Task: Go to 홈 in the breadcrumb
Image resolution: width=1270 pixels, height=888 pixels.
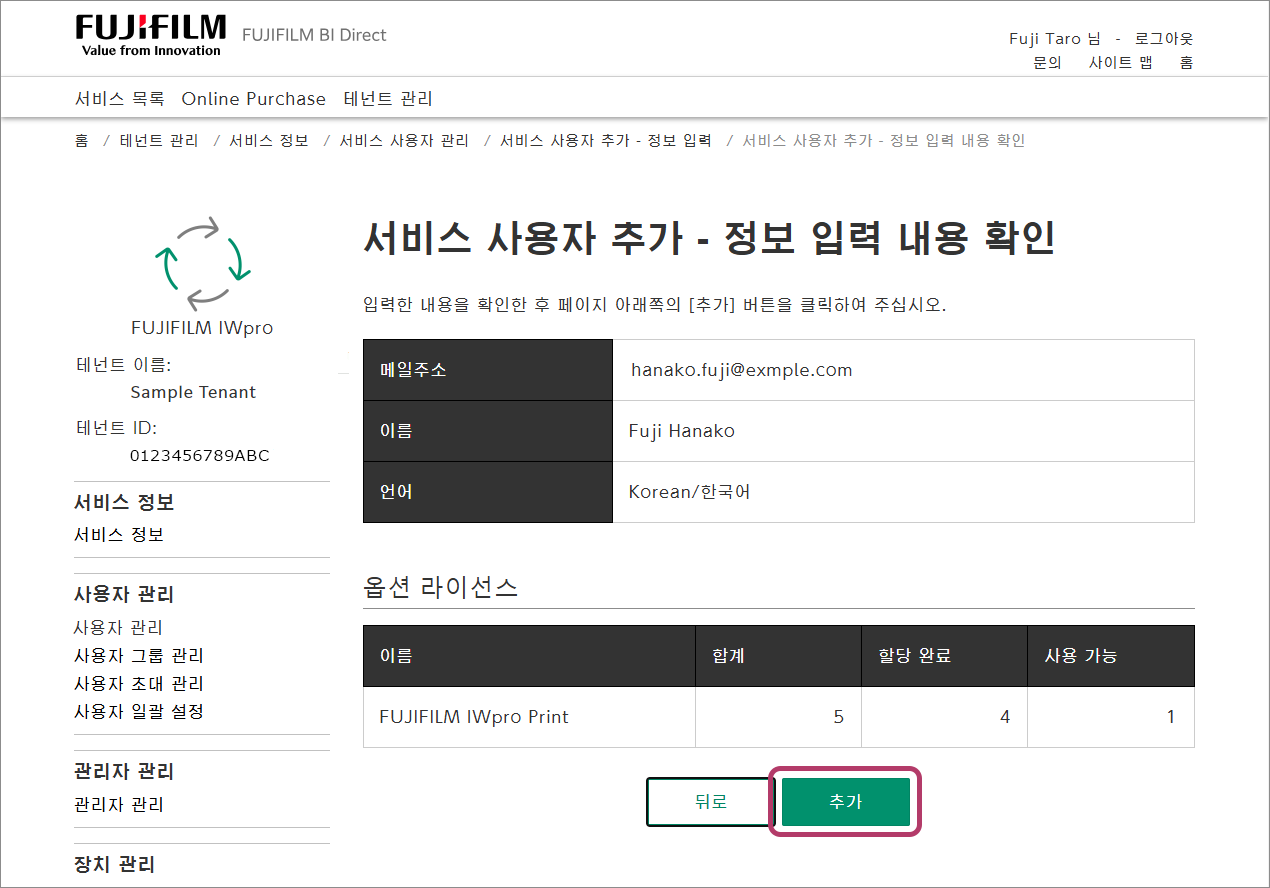Action: point(81,141)
